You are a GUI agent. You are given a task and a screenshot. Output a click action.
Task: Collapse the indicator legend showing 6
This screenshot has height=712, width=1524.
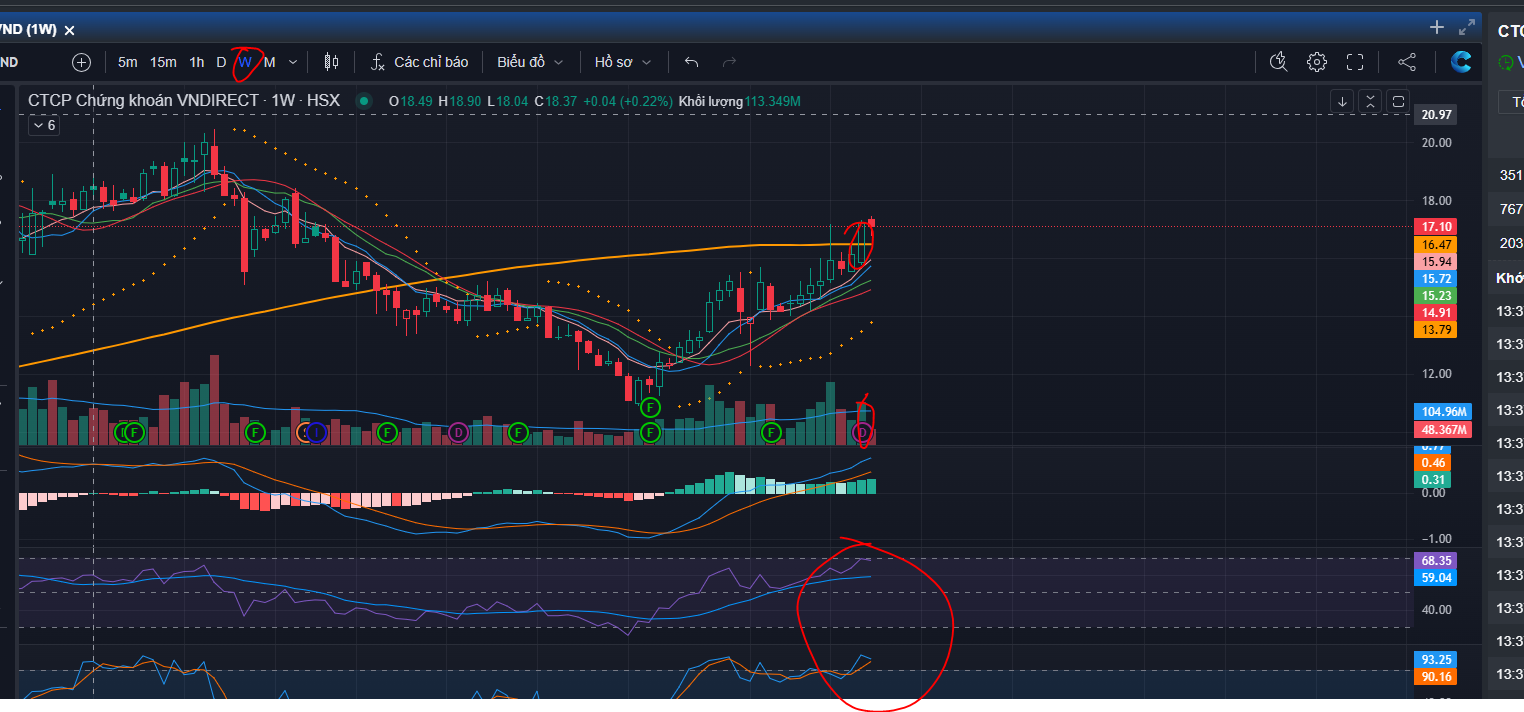(x=44, y=126)
